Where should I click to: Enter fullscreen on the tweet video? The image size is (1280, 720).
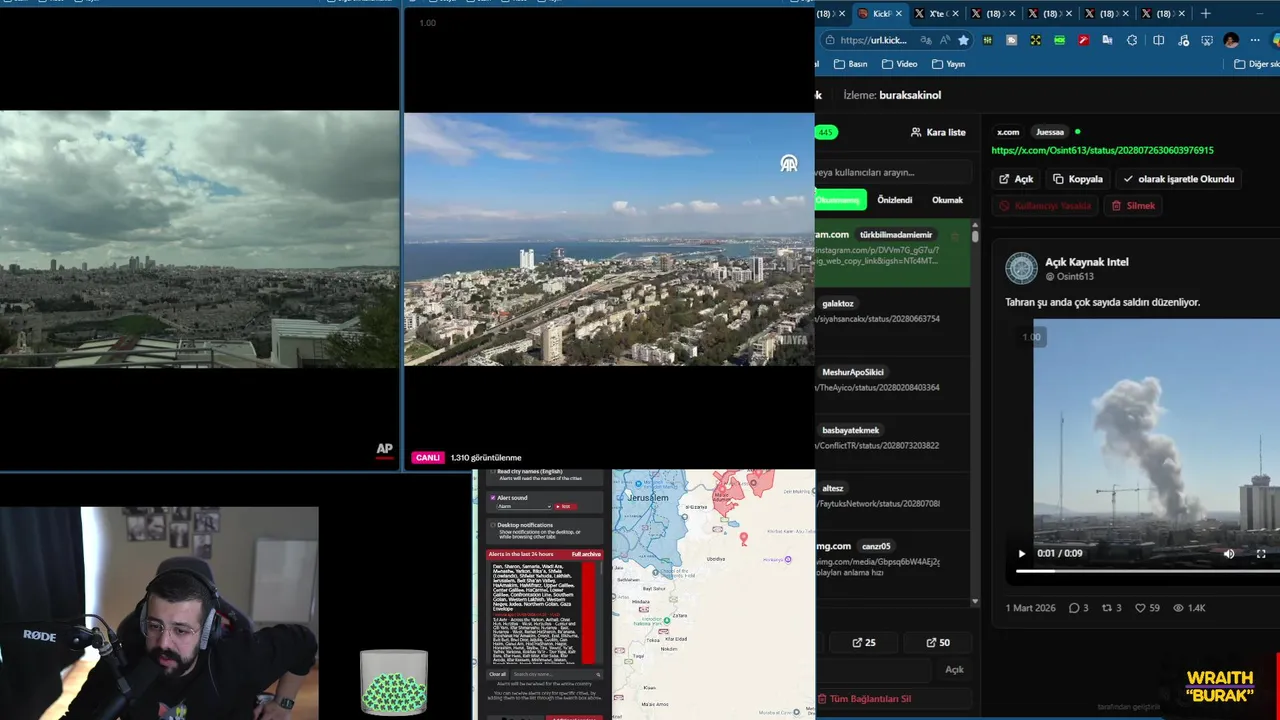(x=1261, y=553)
